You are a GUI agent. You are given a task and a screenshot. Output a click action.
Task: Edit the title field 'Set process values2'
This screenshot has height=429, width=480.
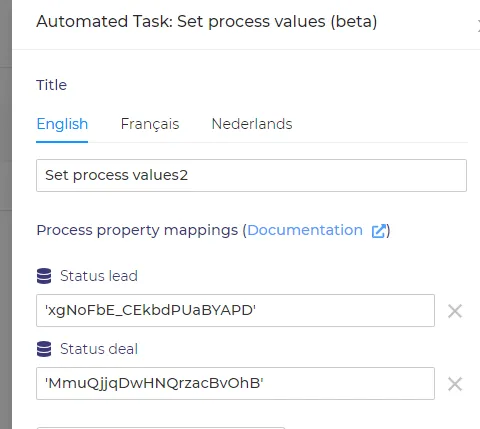[x=251, y=175]
